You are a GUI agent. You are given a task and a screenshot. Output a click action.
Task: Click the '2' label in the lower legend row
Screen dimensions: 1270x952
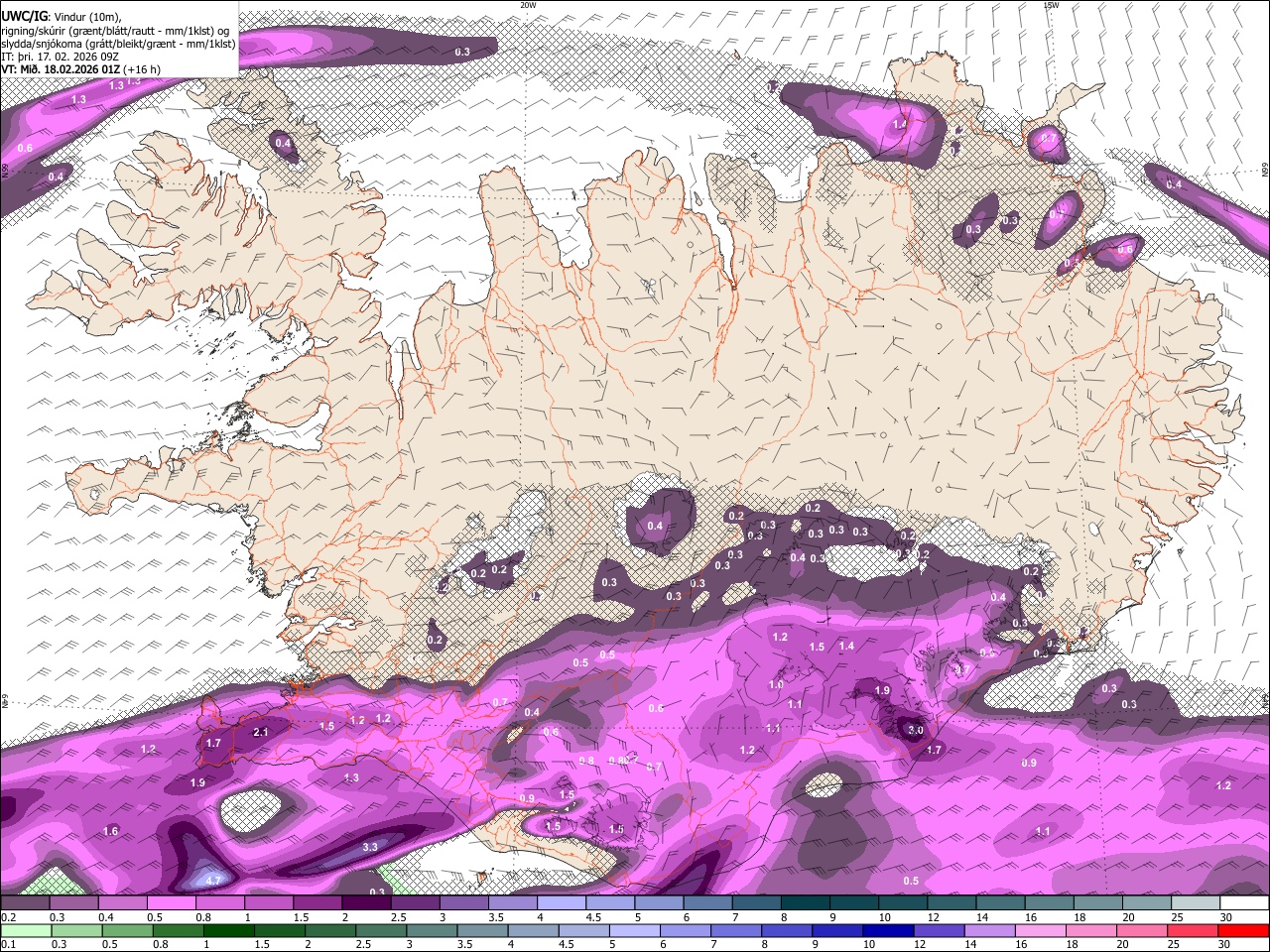click(308, 945)
